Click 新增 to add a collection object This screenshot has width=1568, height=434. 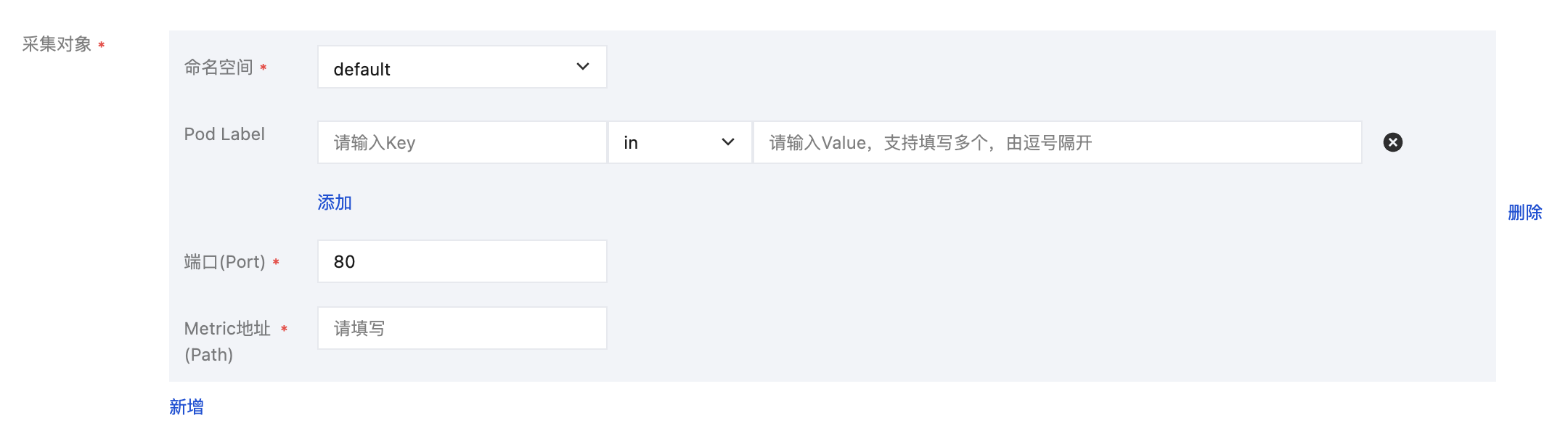pyautogui.click(x=187, y=407)
